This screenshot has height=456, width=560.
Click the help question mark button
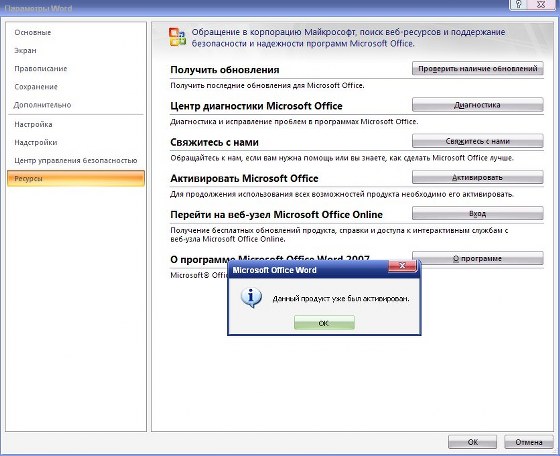point(519,5)
